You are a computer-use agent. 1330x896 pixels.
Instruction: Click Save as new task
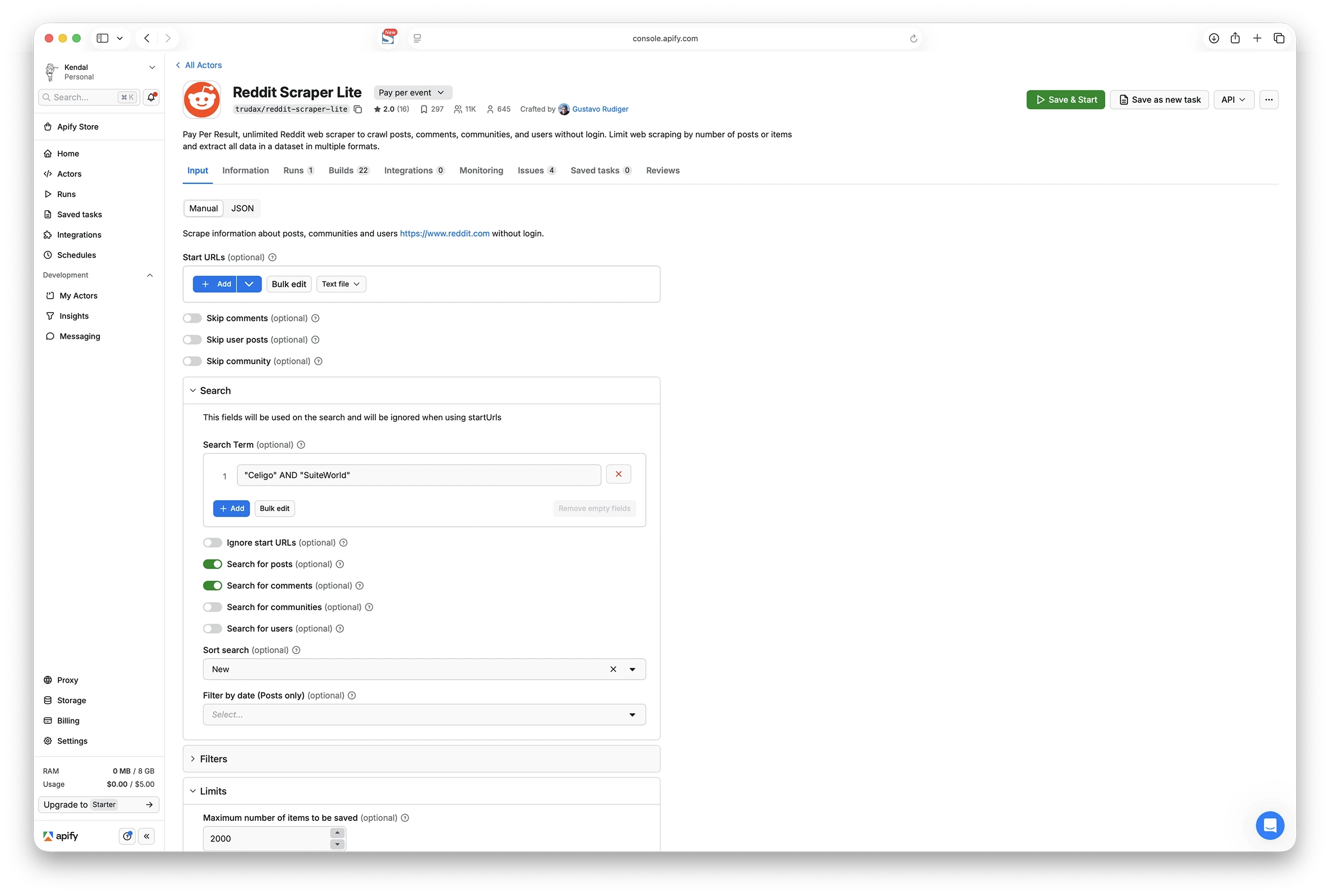(1159, 99)
